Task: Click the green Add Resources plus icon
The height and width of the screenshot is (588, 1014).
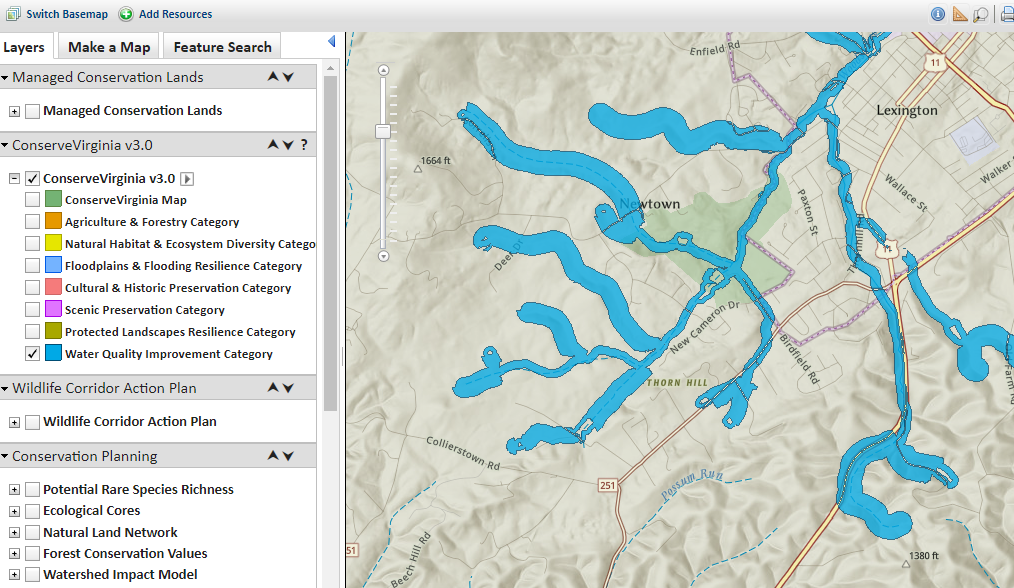Action: click(124, 14)
